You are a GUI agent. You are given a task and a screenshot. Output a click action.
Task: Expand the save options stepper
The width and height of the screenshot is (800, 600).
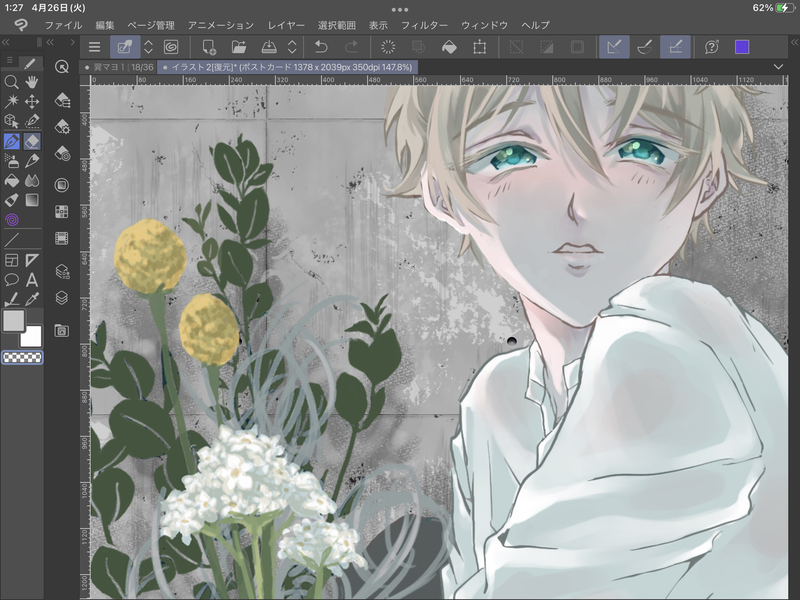pos(292,47)
